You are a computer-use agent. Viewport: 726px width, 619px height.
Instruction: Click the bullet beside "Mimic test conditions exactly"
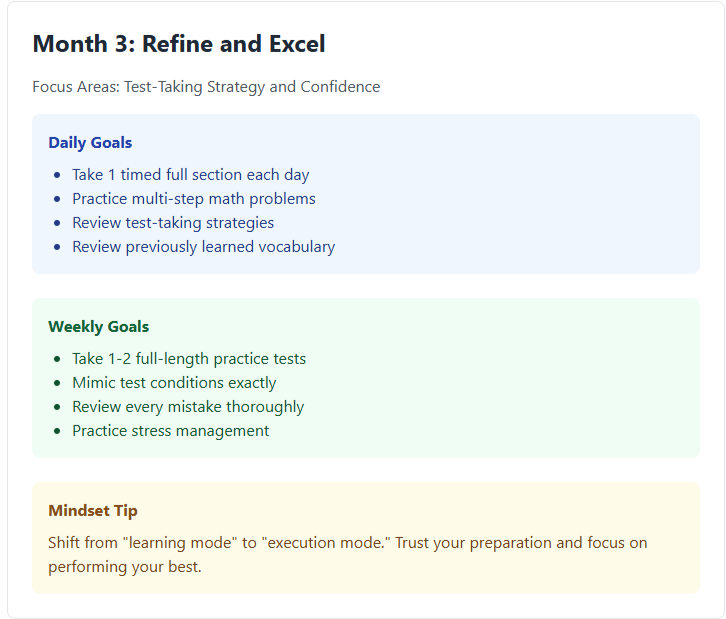point(57,383)
